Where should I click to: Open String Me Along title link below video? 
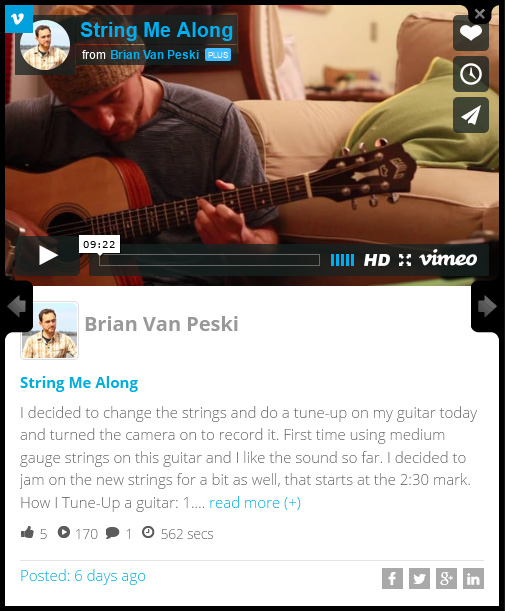click(x=79, y=383)
